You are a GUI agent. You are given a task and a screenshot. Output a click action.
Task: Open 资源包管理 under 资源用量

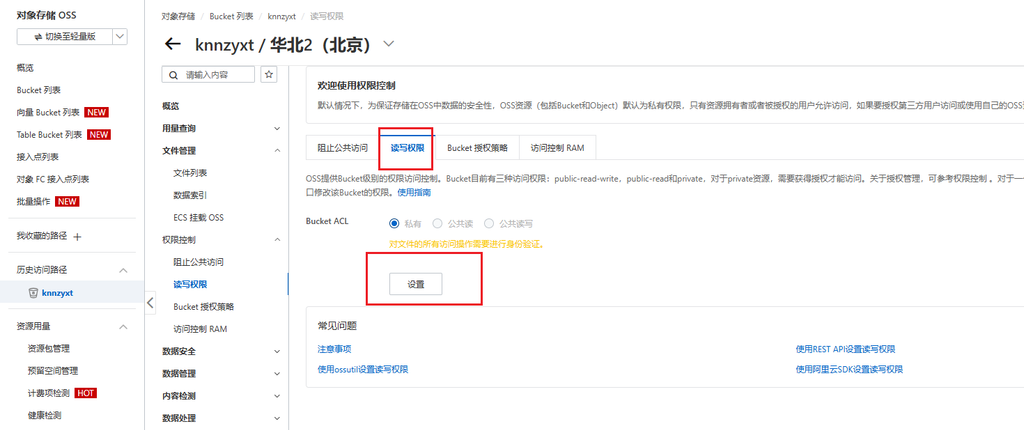pyautogui.click(x=48, y=348)
